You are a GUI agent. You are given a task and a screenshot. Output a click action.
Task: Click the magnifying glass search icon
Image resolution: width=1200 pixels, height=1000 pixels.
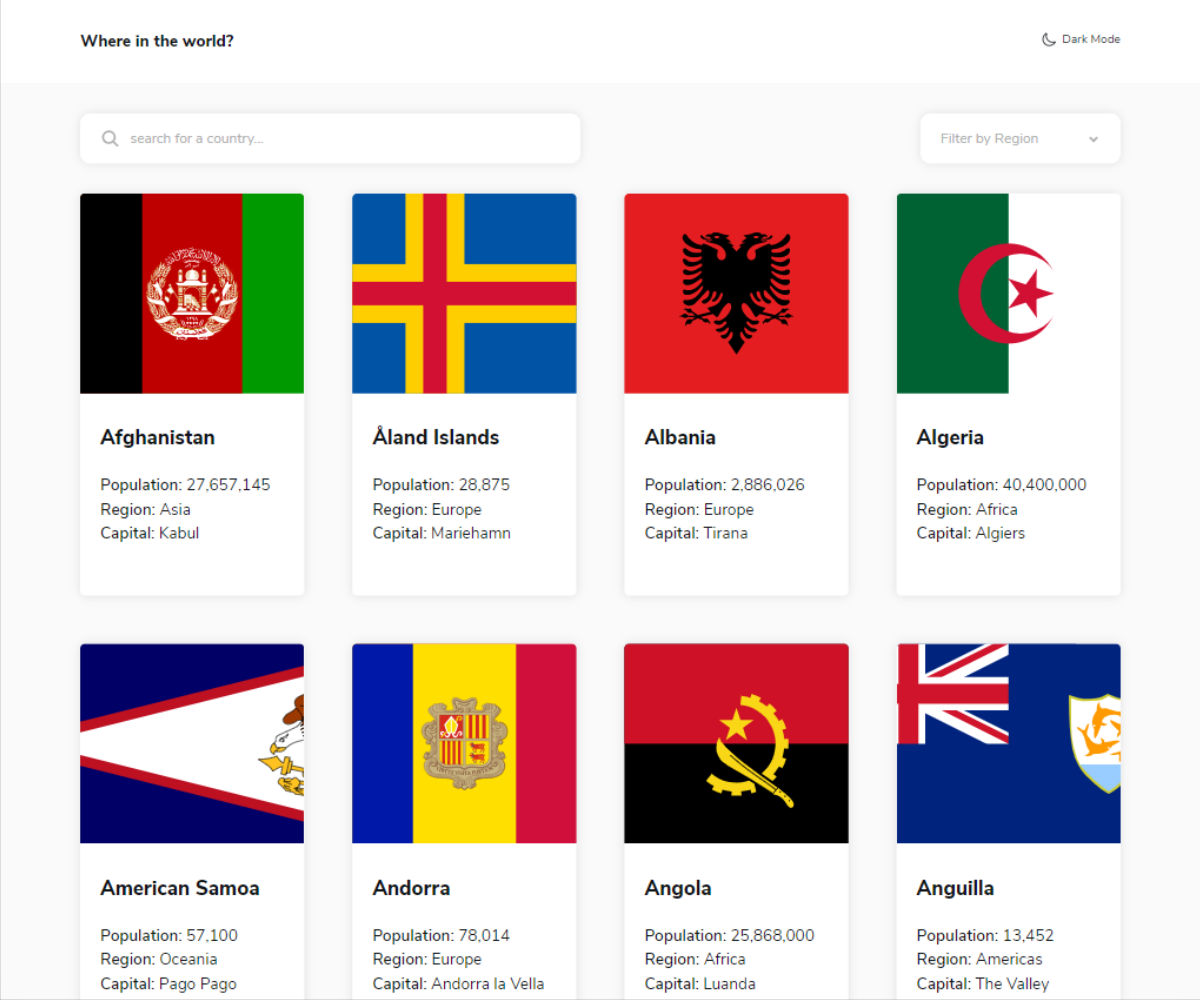(110, 138)
